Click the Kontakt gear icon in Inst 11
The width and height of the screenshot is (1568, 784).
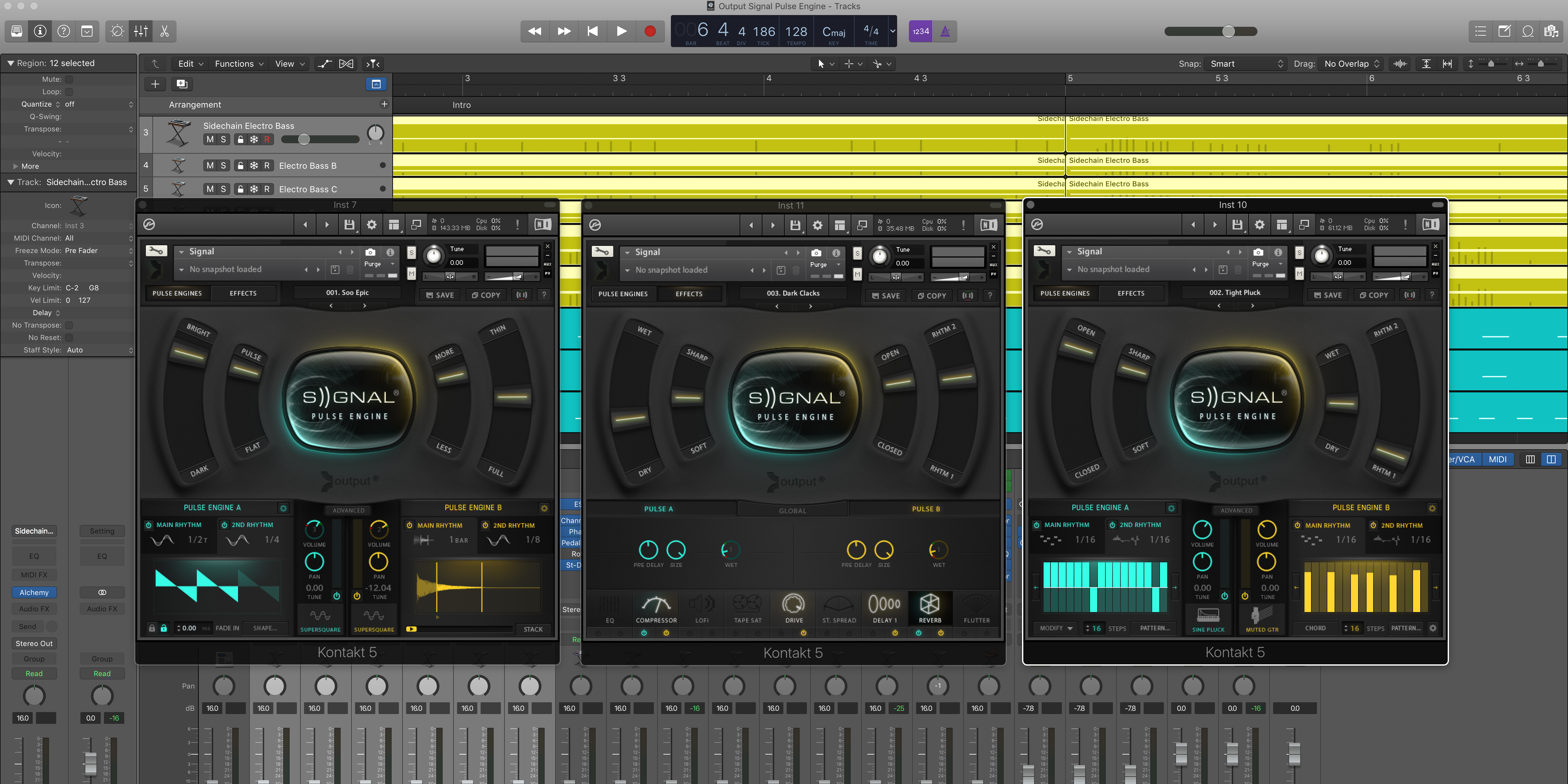point(817,225)
